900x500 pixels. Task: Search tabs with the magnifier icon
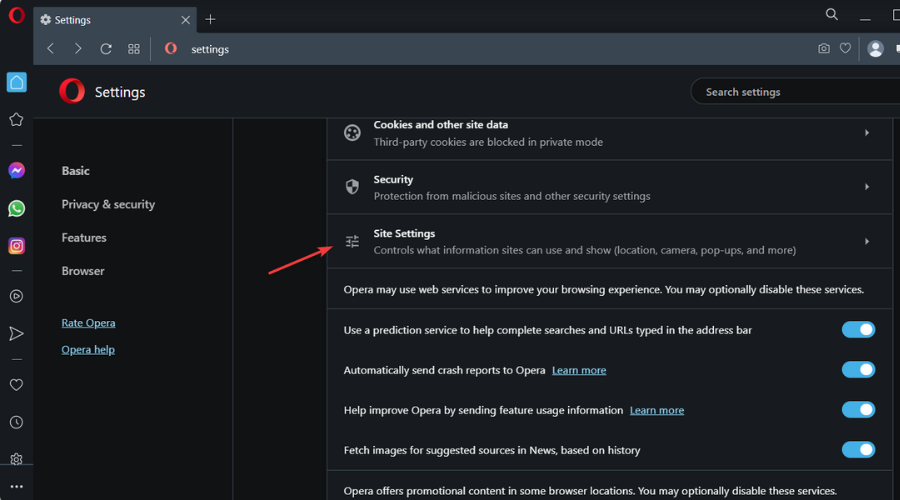coord(832,14)
